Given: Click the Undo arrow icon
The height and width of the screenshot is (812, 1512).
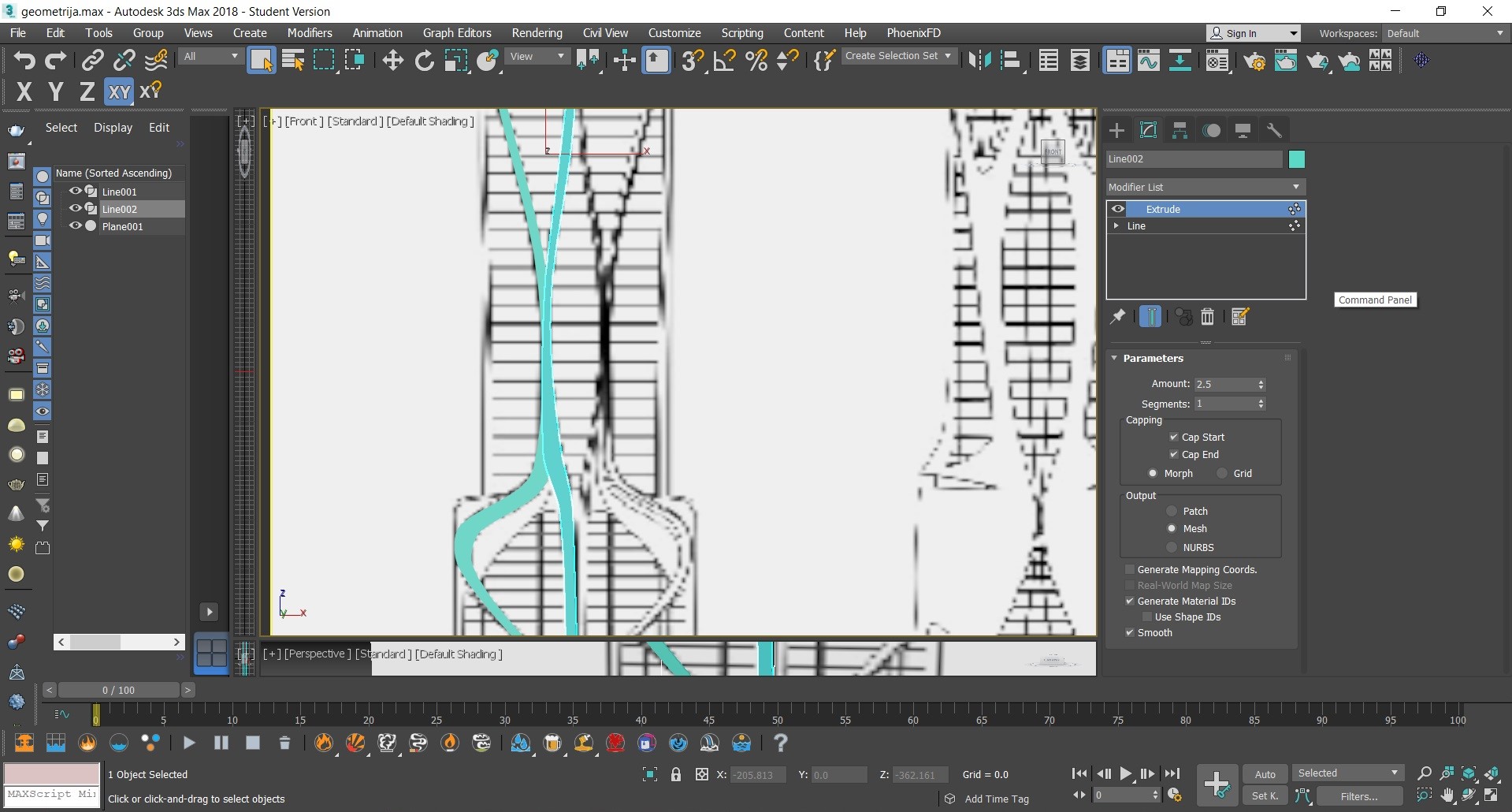Looking at the screenshot, I should tap(24, 61).
